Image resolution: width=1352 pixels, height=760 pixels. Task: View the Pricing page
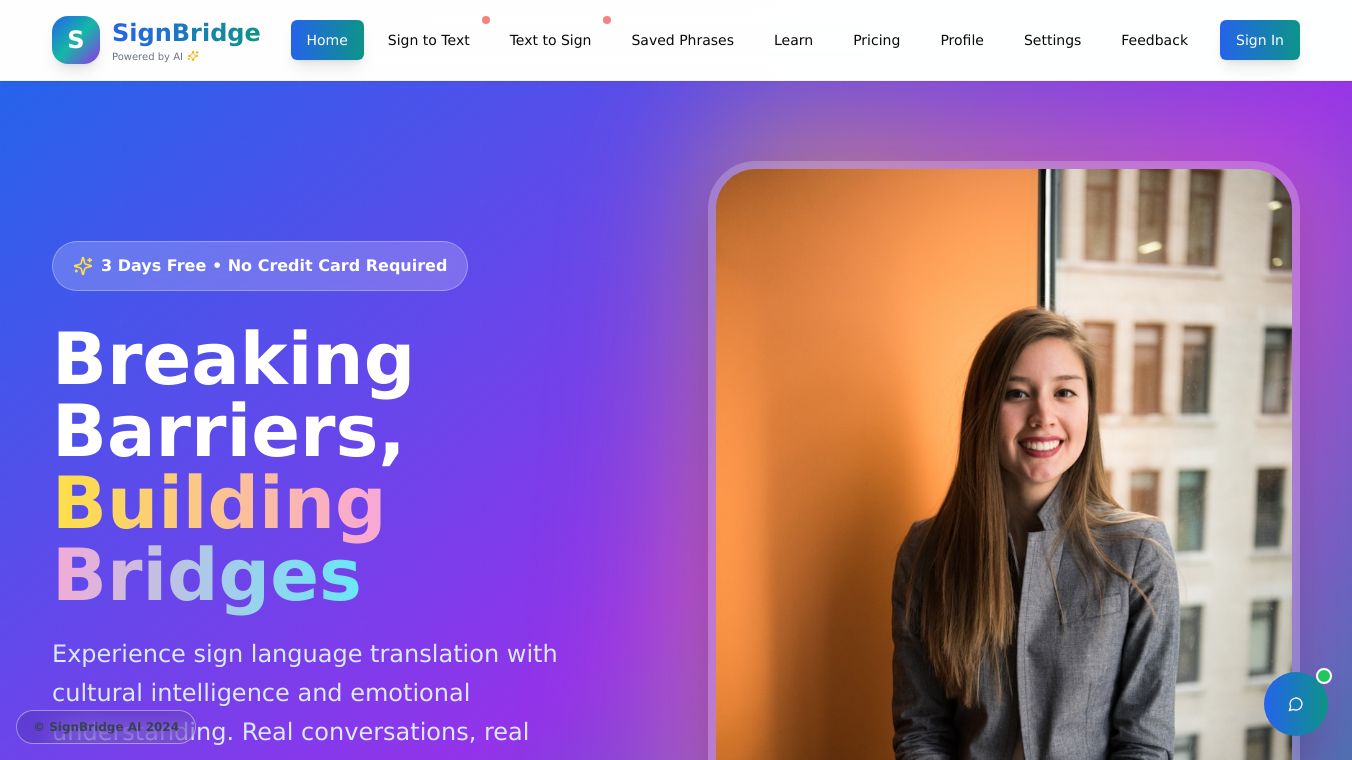point(876,40)
